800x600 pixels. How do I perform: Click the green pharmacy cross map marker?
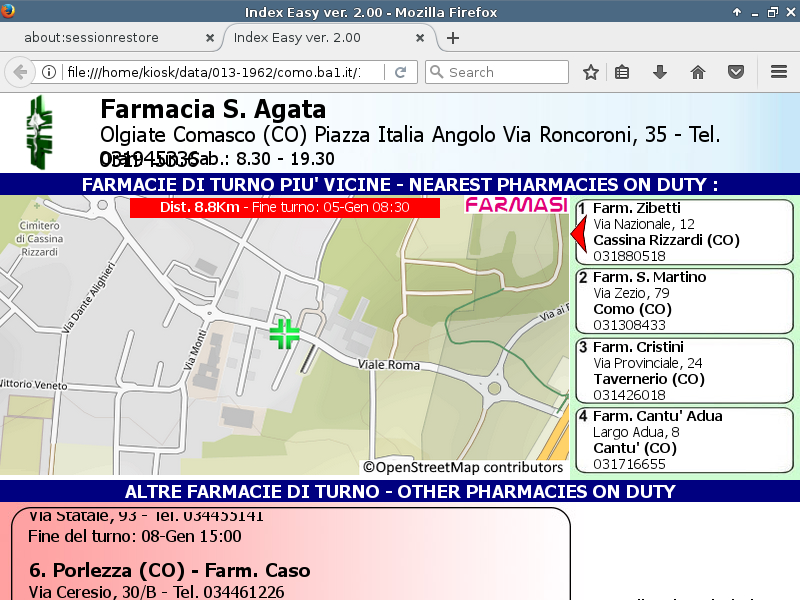click(x=284, y=334)
